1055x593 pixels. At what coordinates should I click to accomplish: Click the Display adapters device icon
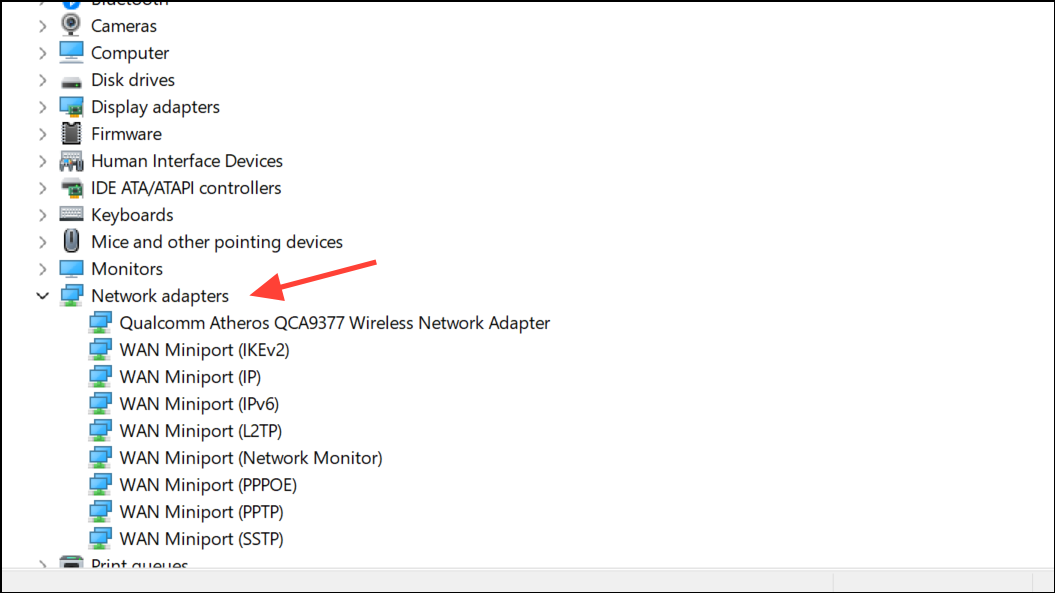point(72,106)
